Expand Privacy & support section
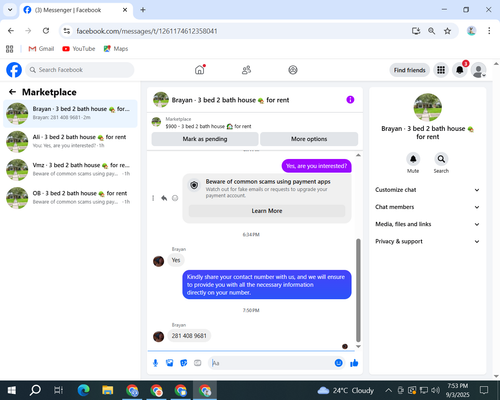This screenshot has width=500, height=400. 427,241
